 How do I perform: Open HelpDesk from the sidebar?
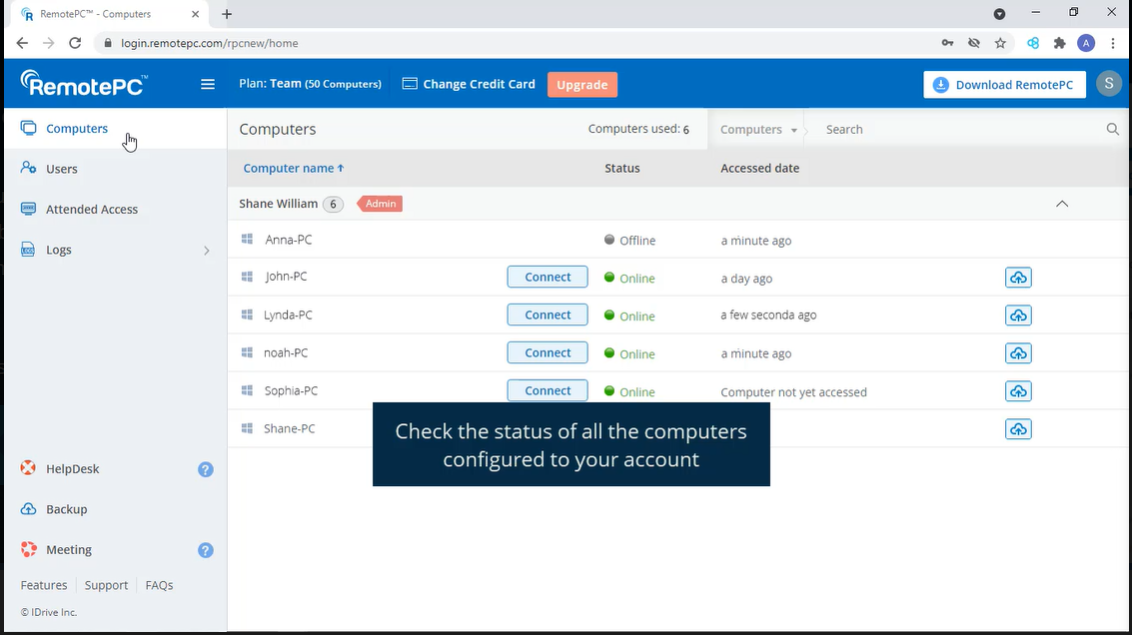tap(72, 469)
